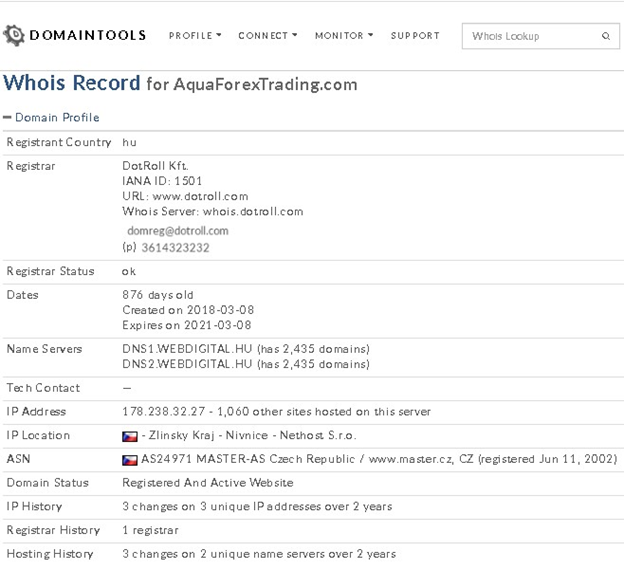Click the 876 days old text
The height and width of the screenshot is (570, 624).
(158, 295)
